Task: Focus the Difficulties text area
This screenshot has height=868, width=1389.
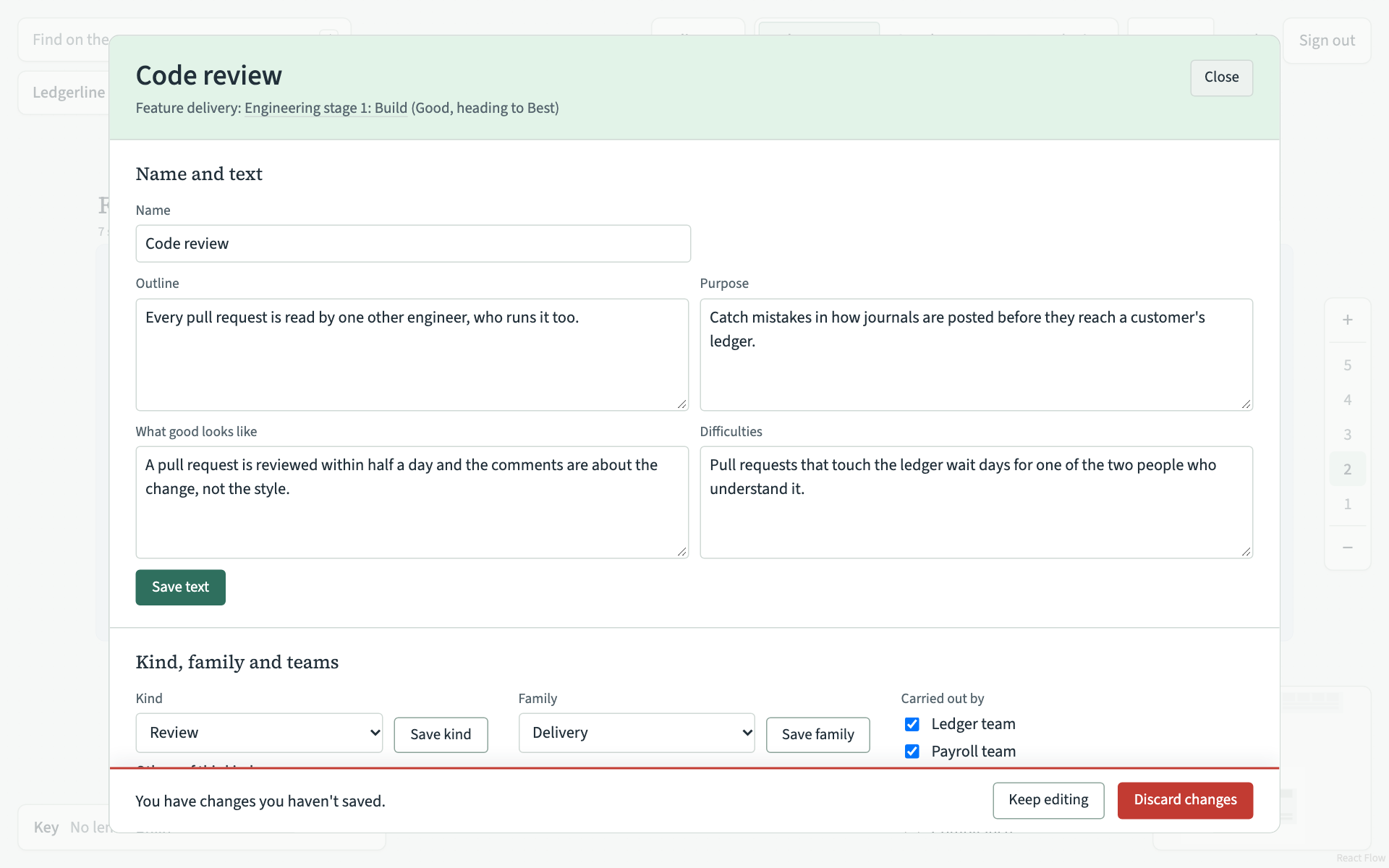Action: pos(976,502)
